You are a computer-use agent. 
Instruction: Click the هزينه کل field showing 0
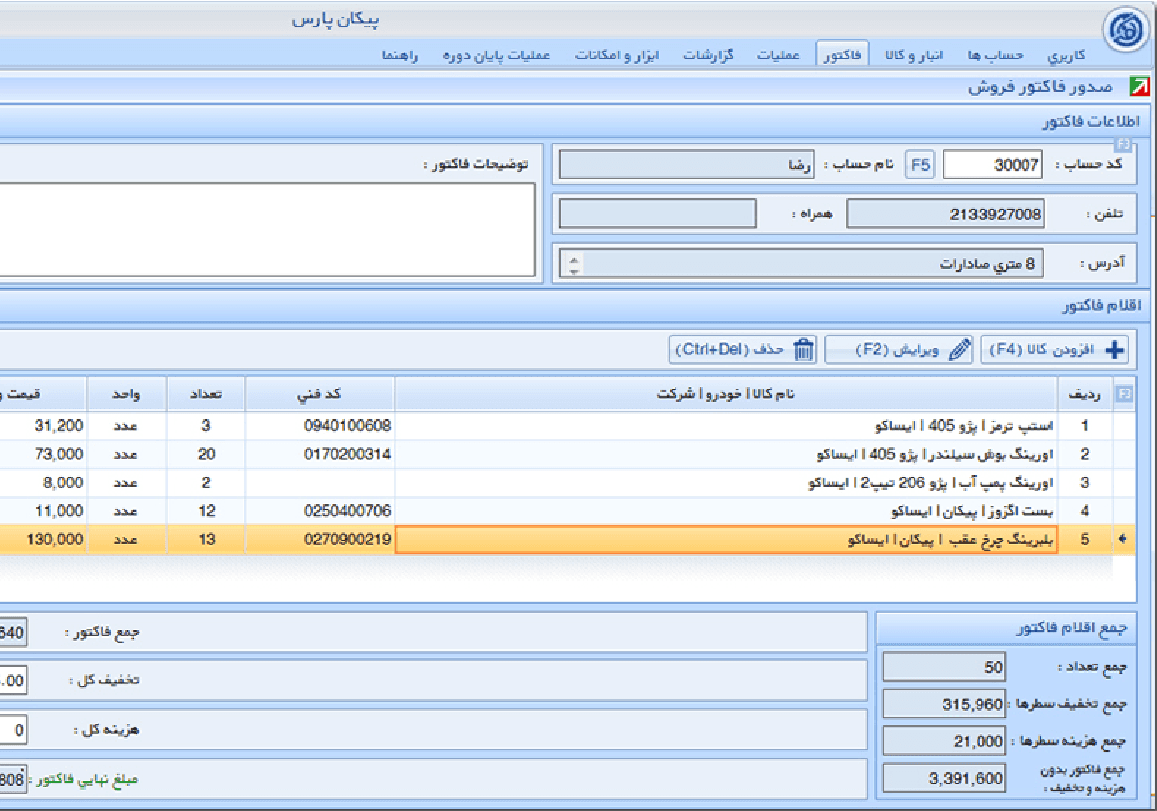(x=13, y=731)
